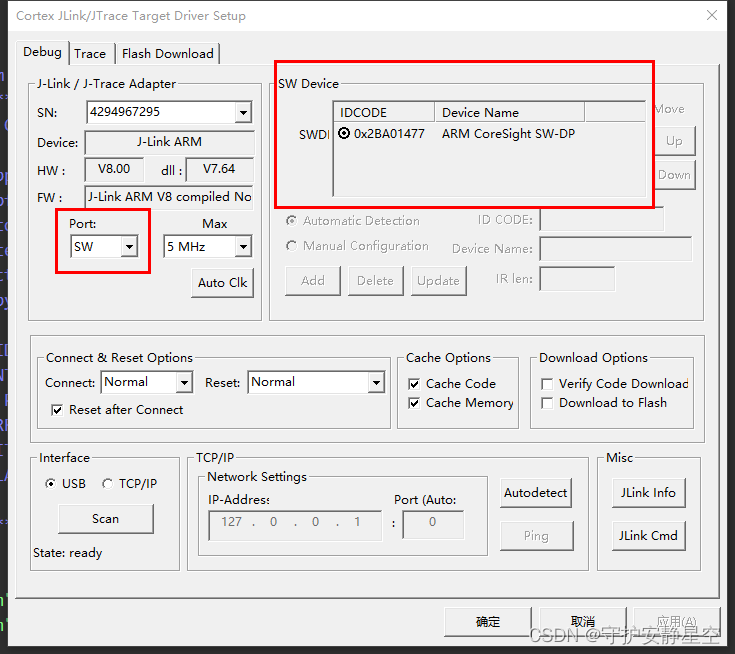Expand the Reset Normal dropdown

point(376,383)
